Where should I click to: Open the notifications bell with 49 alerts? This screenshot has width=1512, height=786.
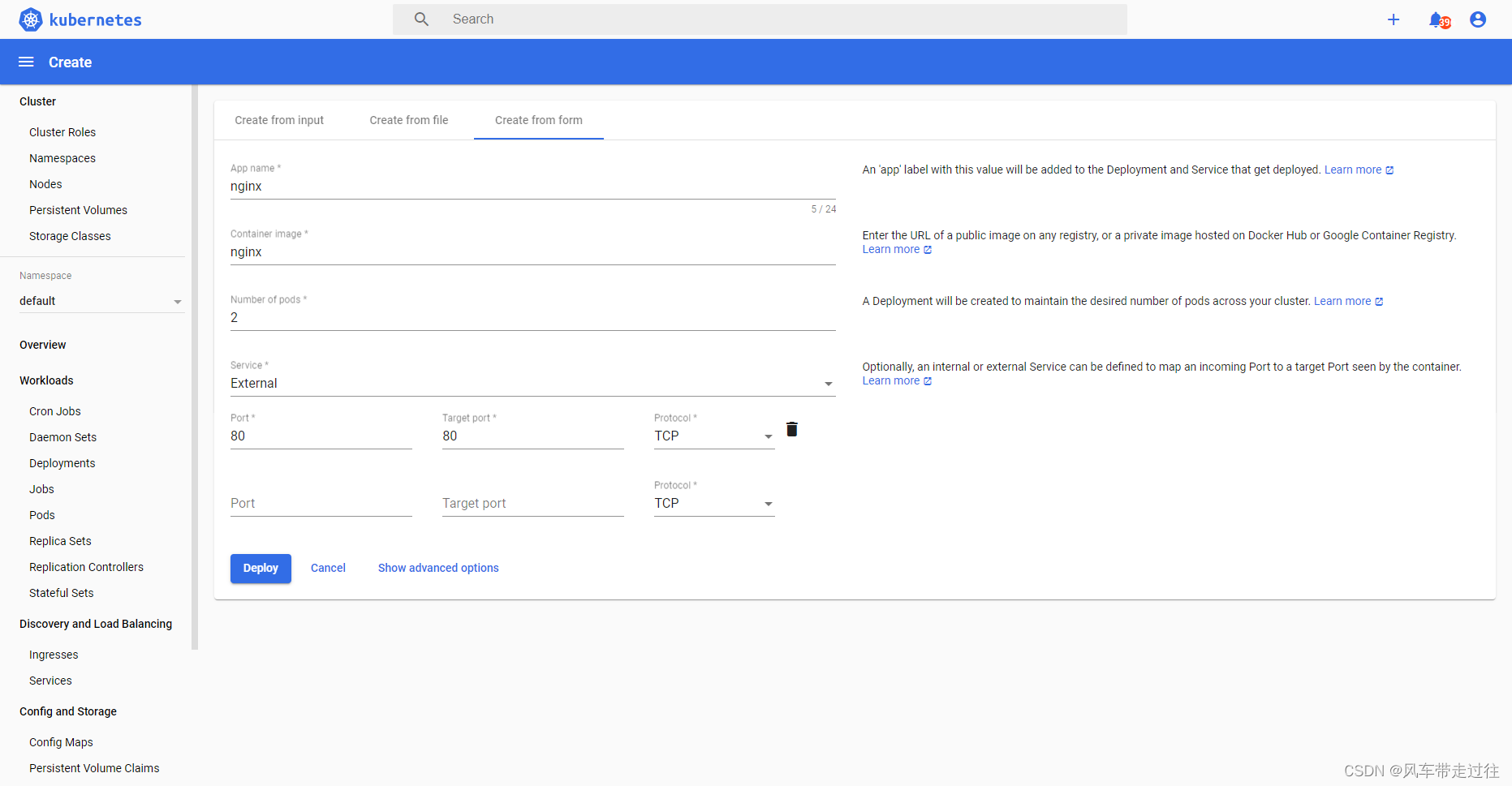(1437, 19)
